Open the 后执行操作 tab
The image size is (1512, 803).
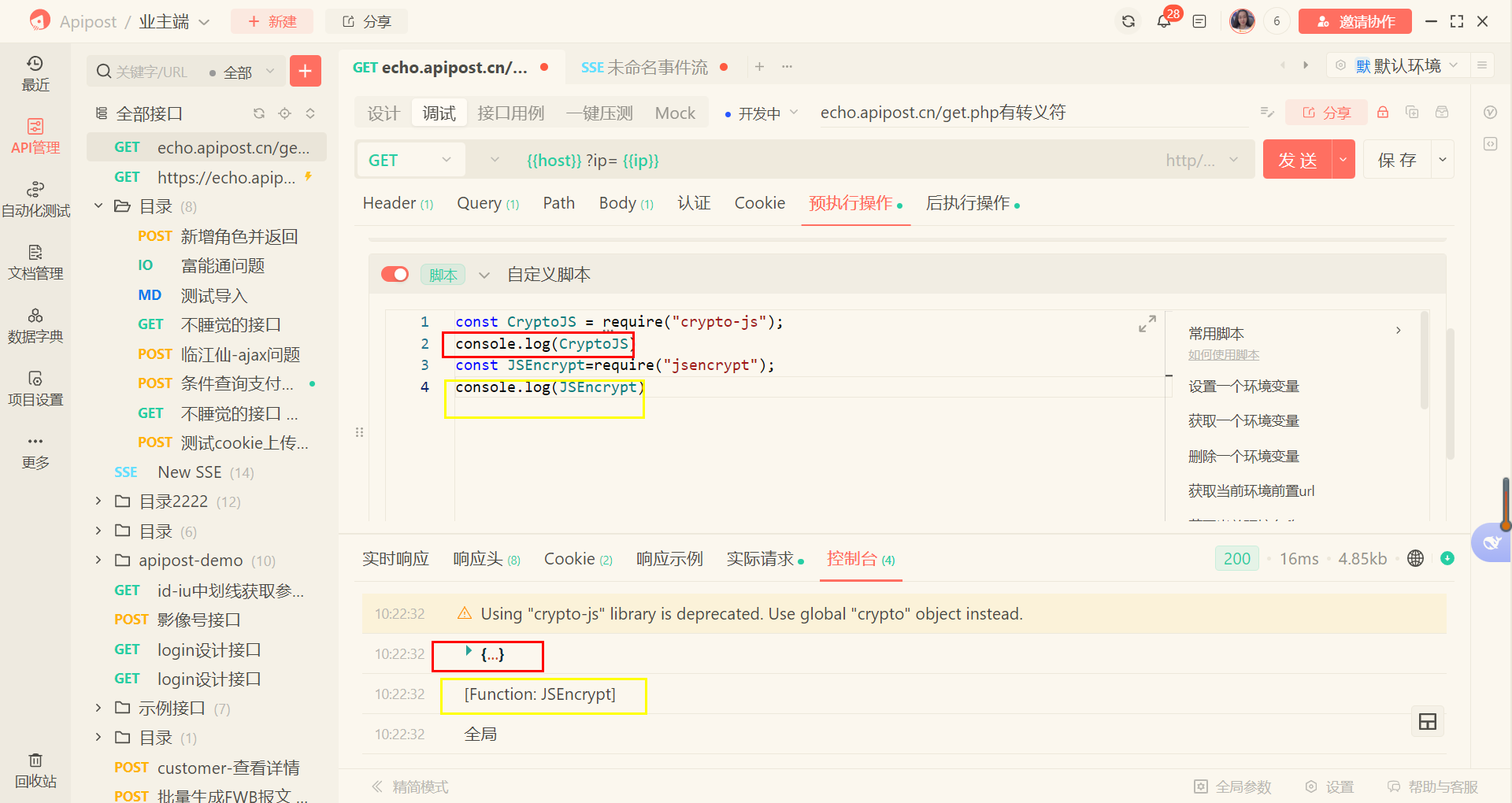(973, 203)
